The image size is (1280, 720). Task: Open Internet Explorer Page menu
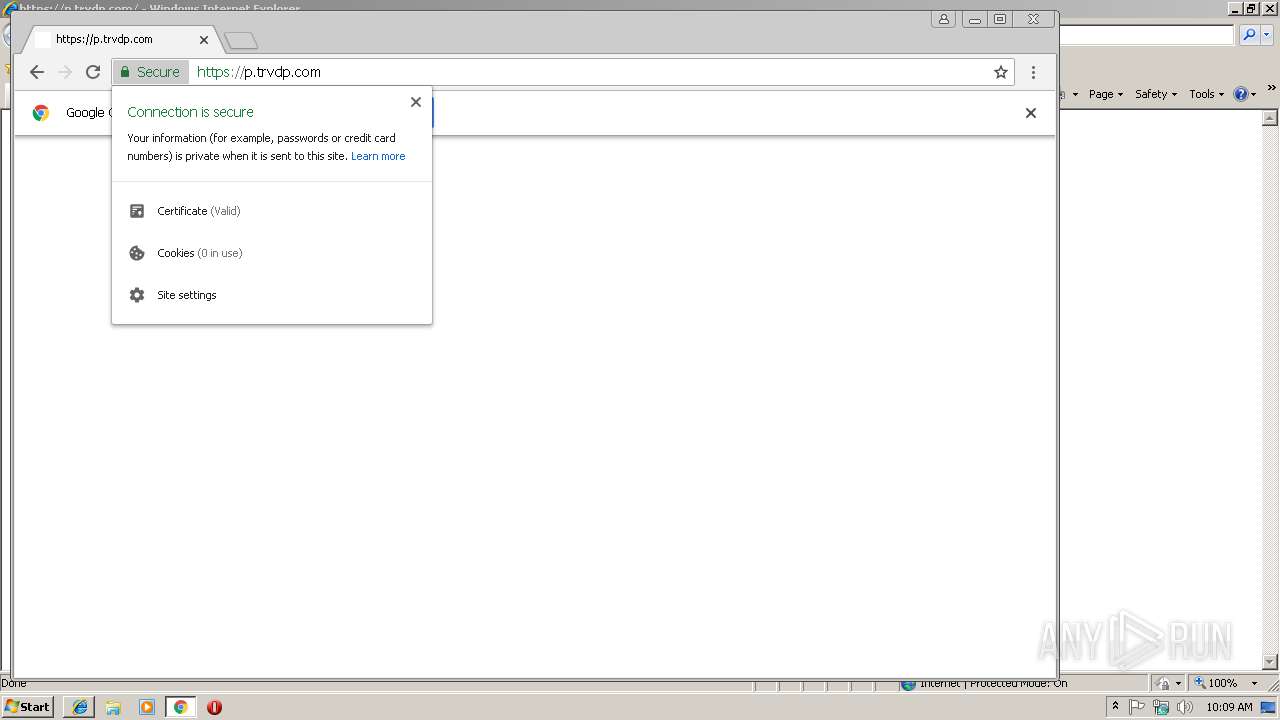point(1106,94)
